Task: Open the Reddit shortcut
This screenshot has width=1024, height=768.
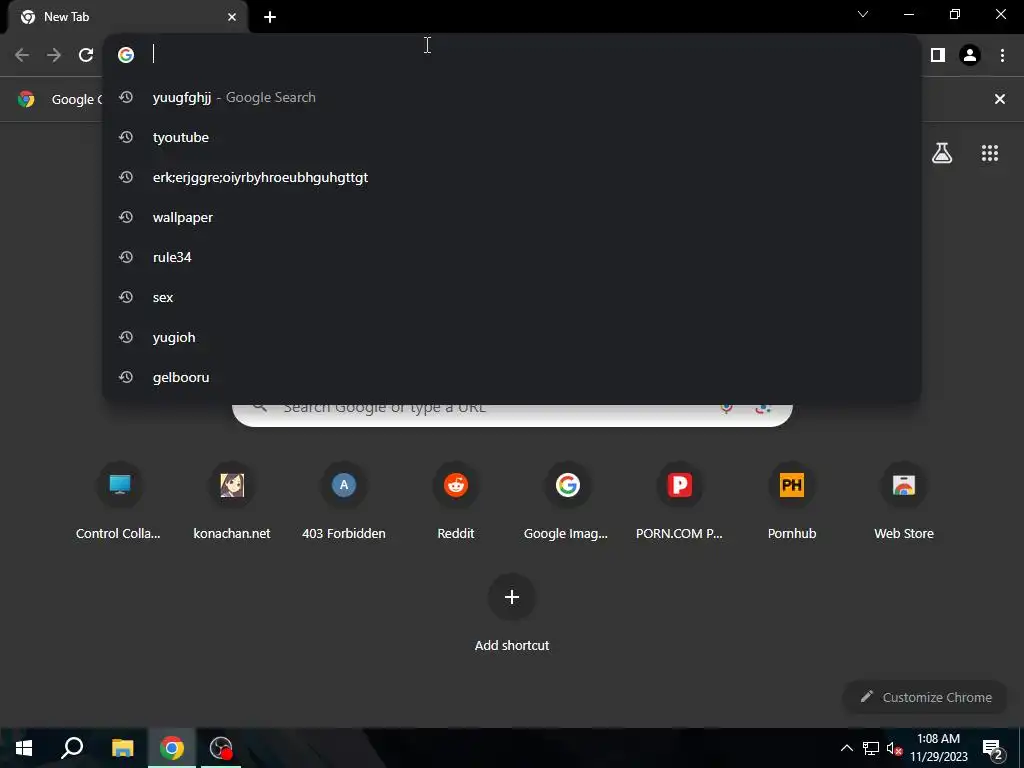Action: tap(456, 502)
